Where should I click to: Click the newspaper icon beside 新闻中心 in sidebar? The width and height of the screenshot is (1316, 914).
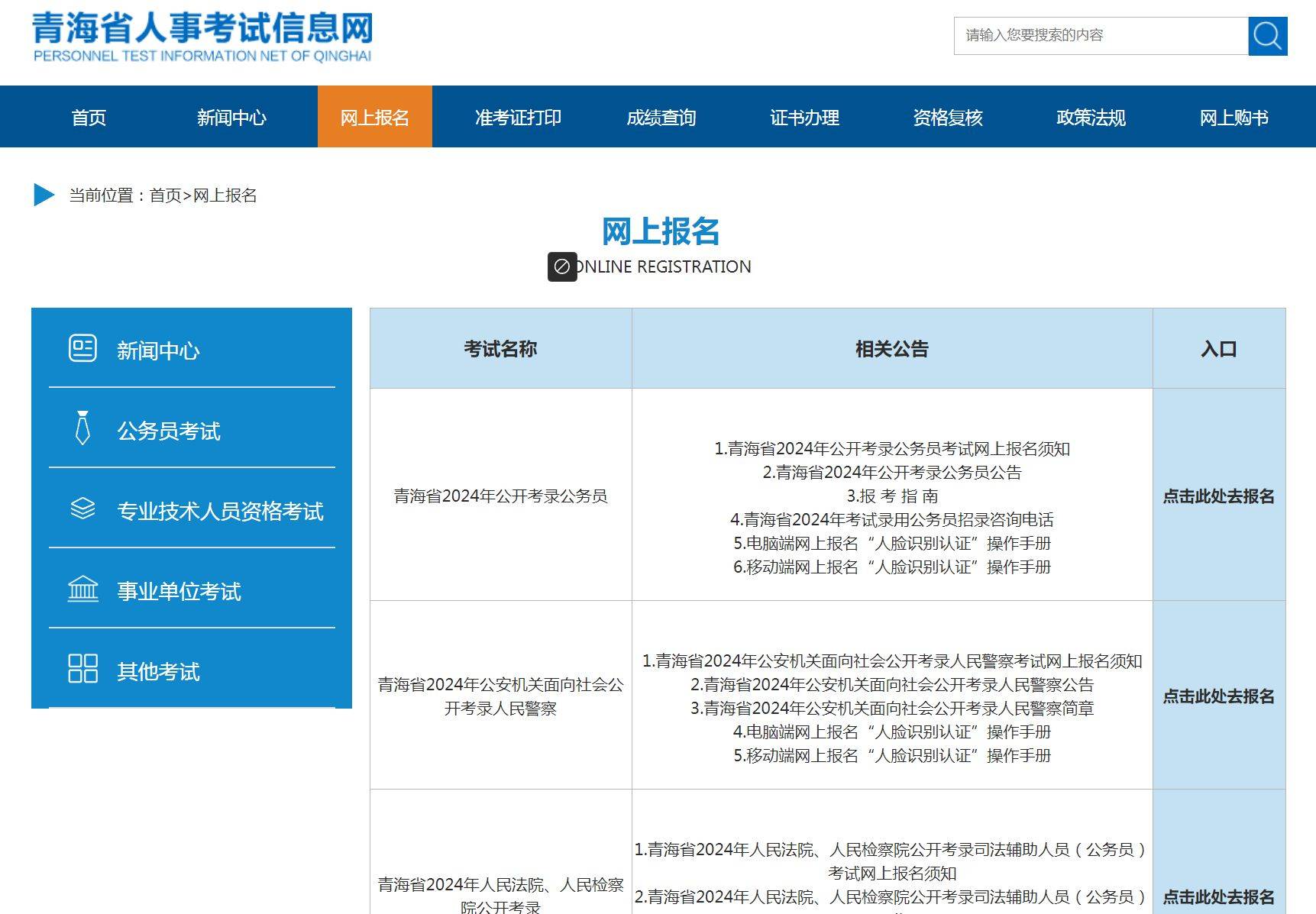[82, 348]
